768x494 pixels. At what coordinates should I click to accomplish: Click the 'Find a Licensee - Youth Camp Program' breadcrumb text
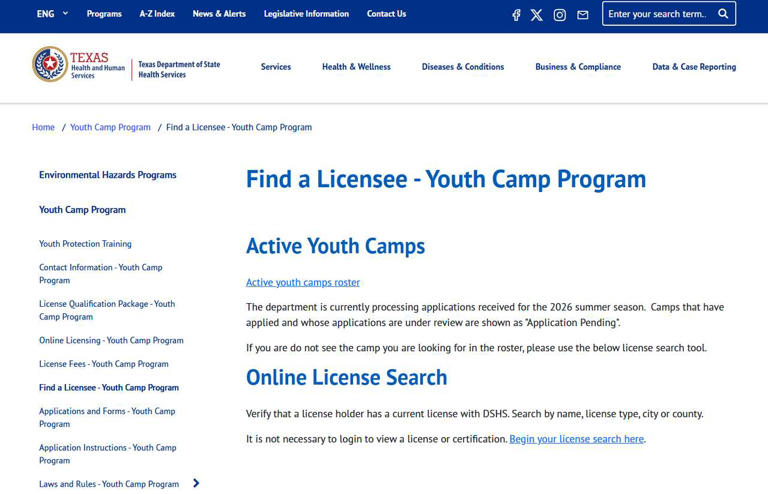pos(239,127)
